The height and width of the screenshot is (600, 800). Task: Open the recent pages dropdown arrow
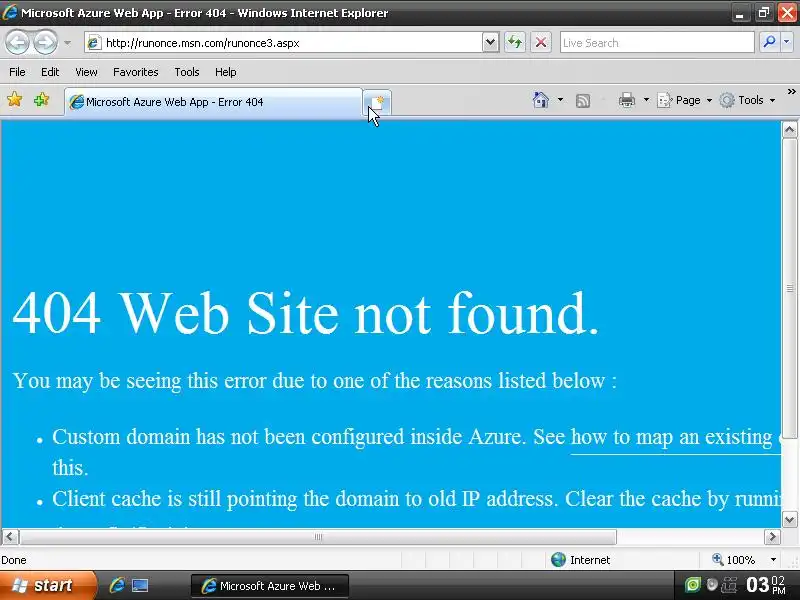[x=67, y=43]
